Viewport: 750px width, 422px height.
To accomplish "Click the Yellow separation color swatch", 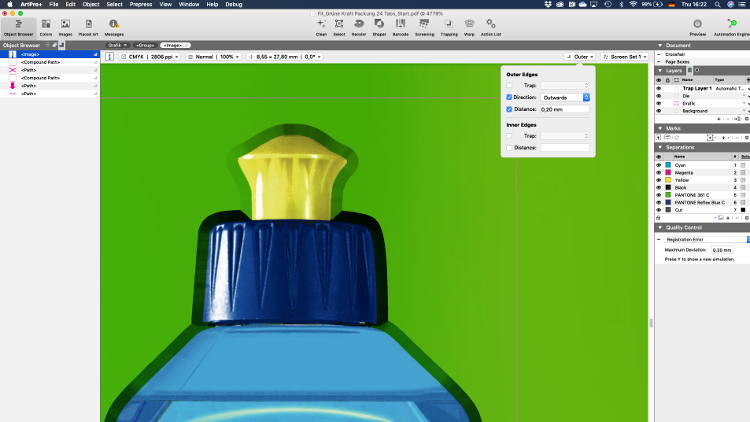I will (x=668, y=180).
